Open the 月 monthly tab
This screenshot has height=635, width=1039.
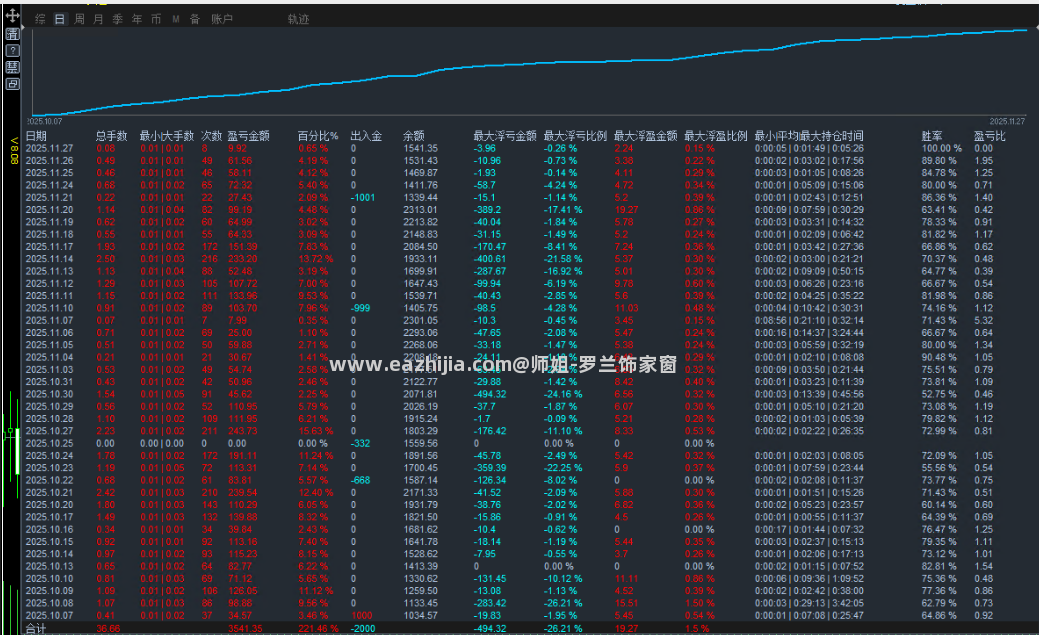coord(98,19)
